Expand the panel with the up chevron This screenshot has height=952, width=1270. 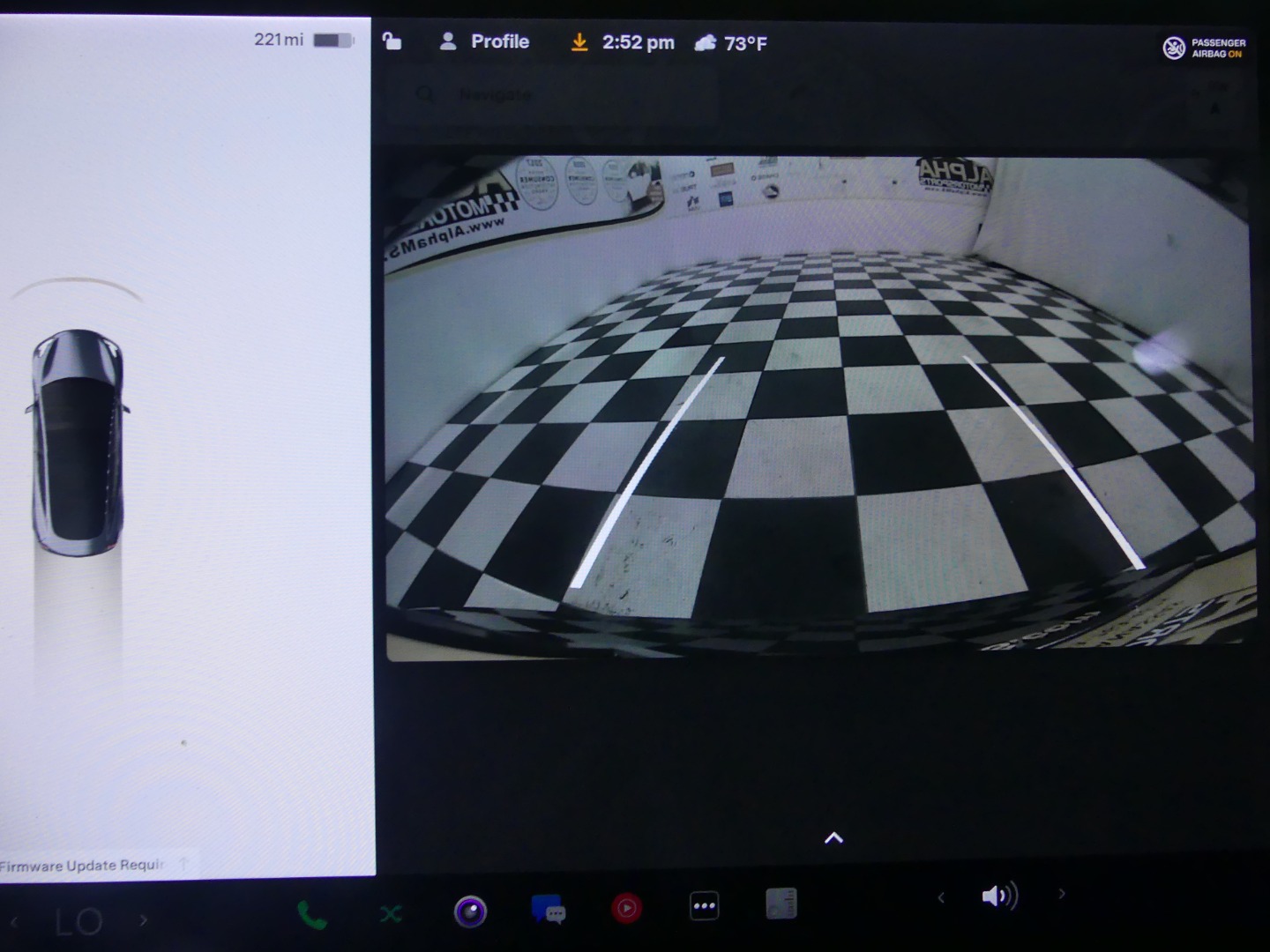point(833,838)
